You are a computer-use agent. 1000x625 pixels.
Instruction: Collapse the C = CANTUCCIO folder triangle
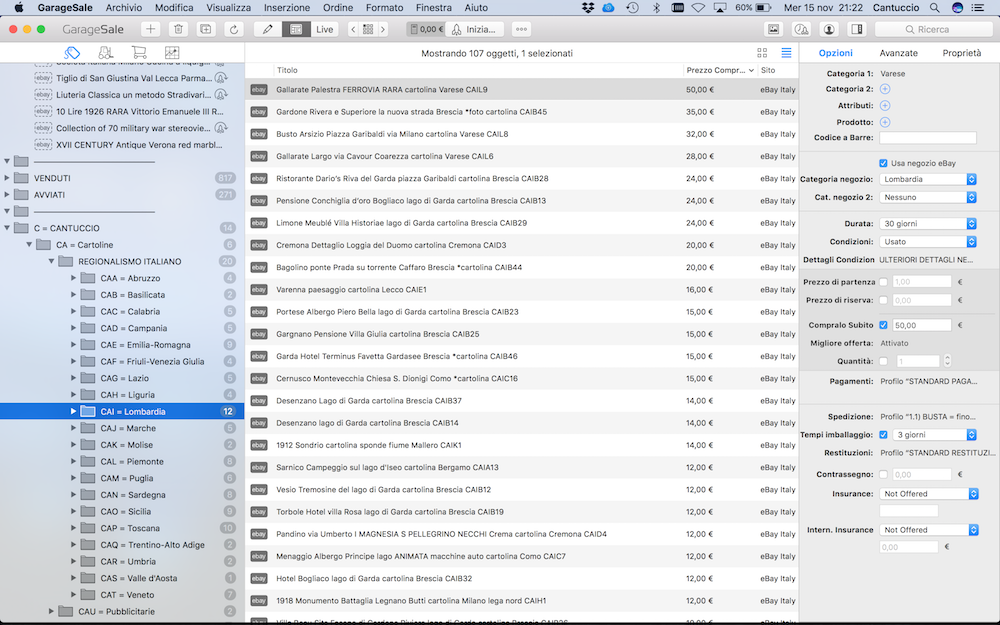click(x=7, y=228)
